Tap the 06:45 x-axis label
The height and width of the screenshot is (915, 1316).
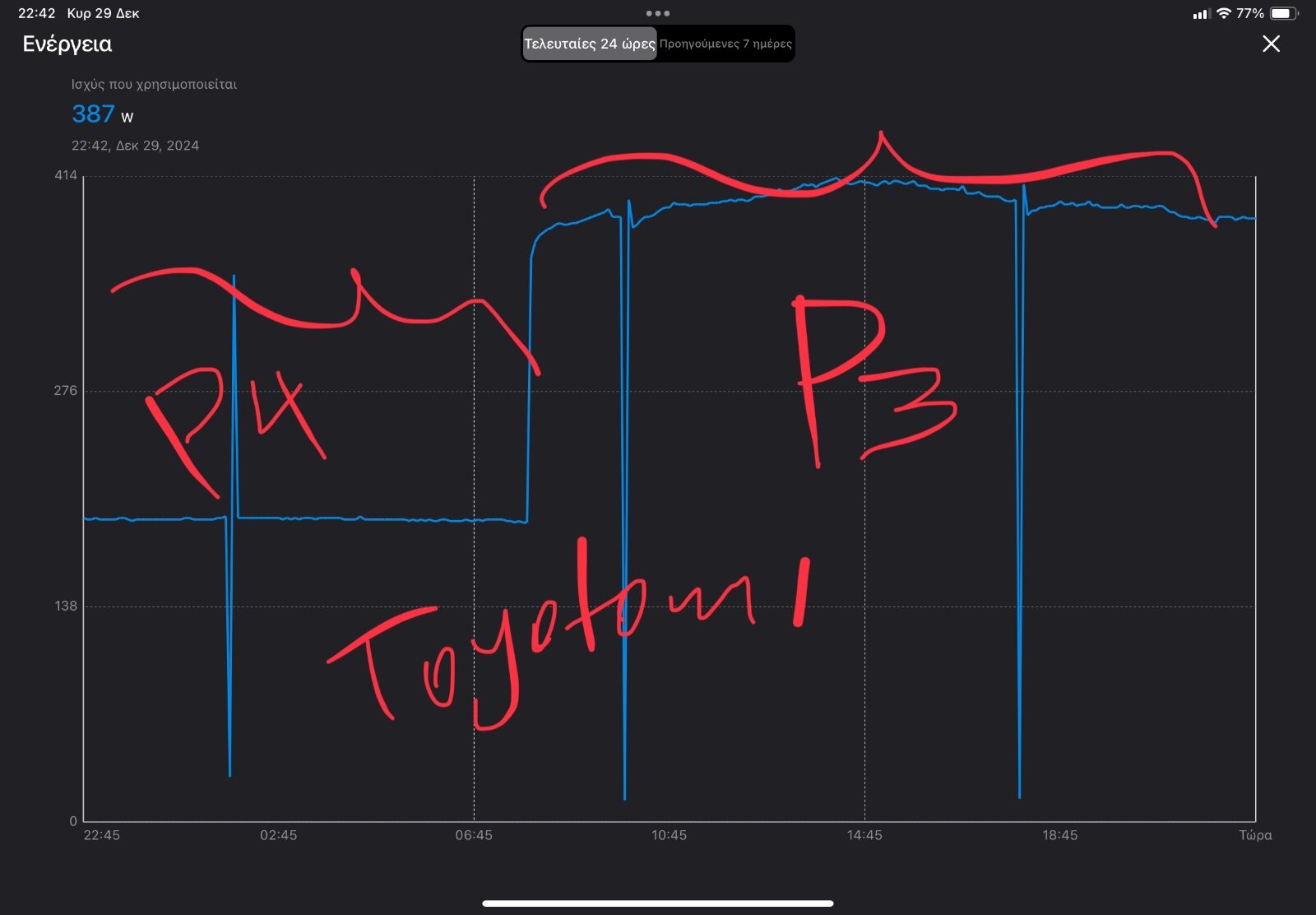point(474,835)
